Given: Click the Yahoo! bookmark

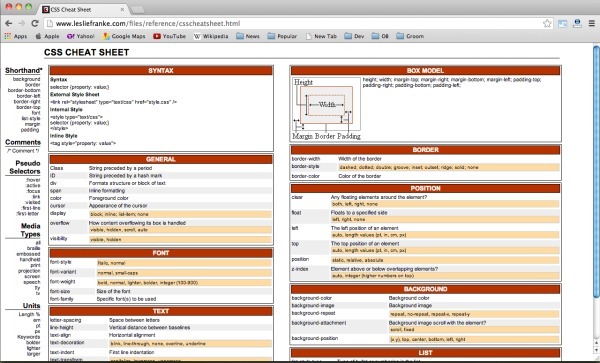Looking at the screenshot, I should click(x=80, y=36).
